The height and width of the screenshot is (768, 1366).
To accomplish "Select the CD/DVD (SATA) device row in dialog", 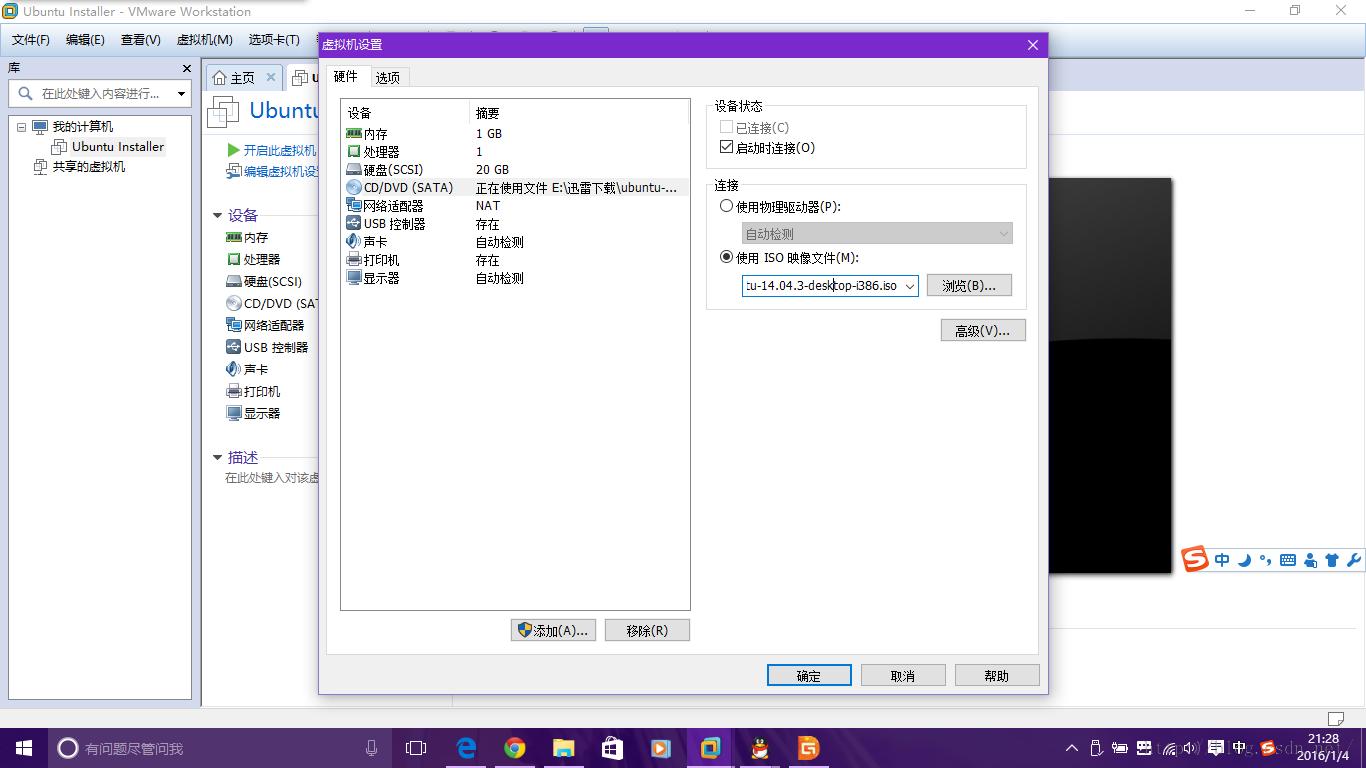I will point(516,188).
